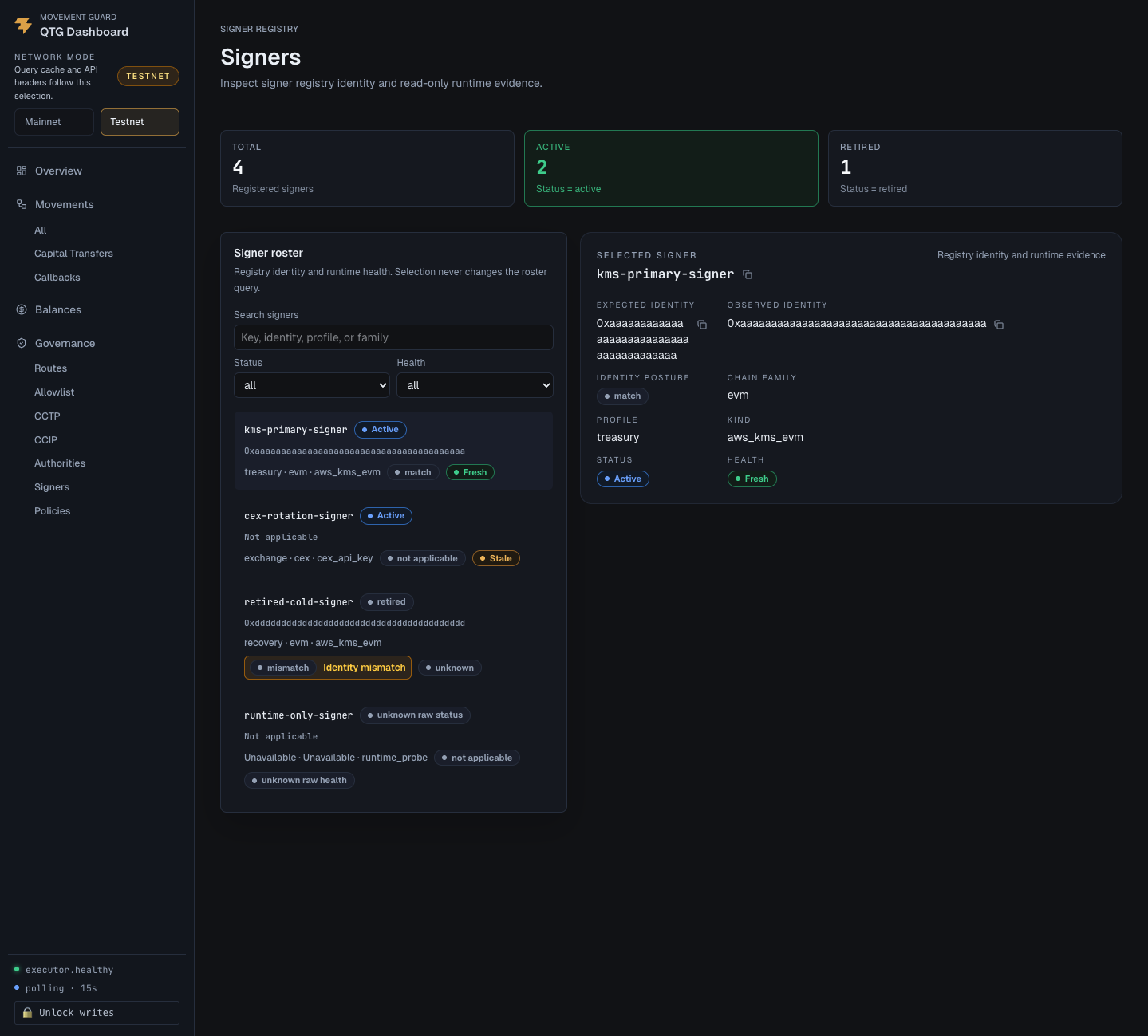Click the TESTNET badge in the sidebar
This screenshot has height=1036, width=1148.
148,77
